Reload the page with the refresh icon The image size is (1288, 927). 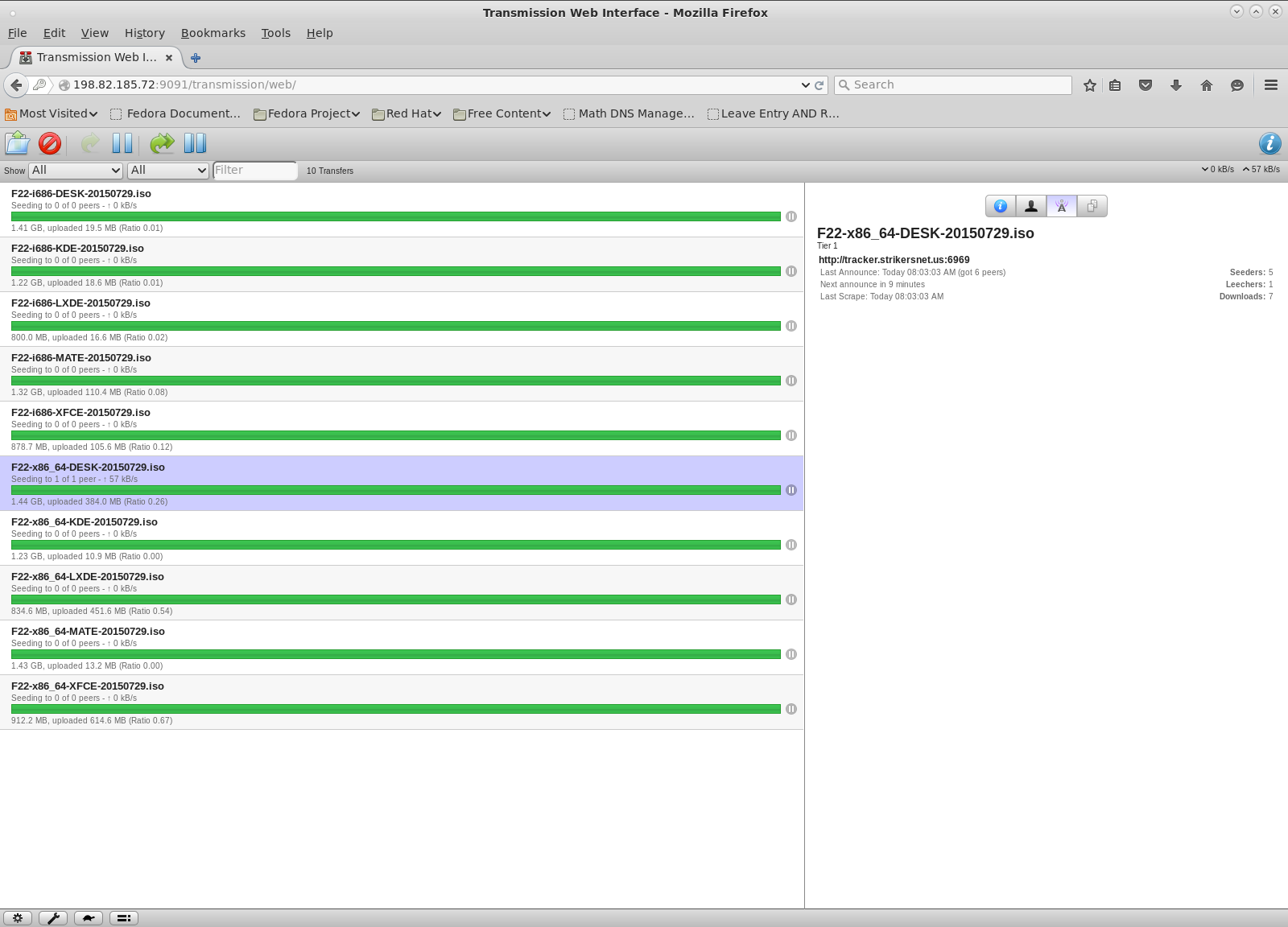(x=819, y=85)
